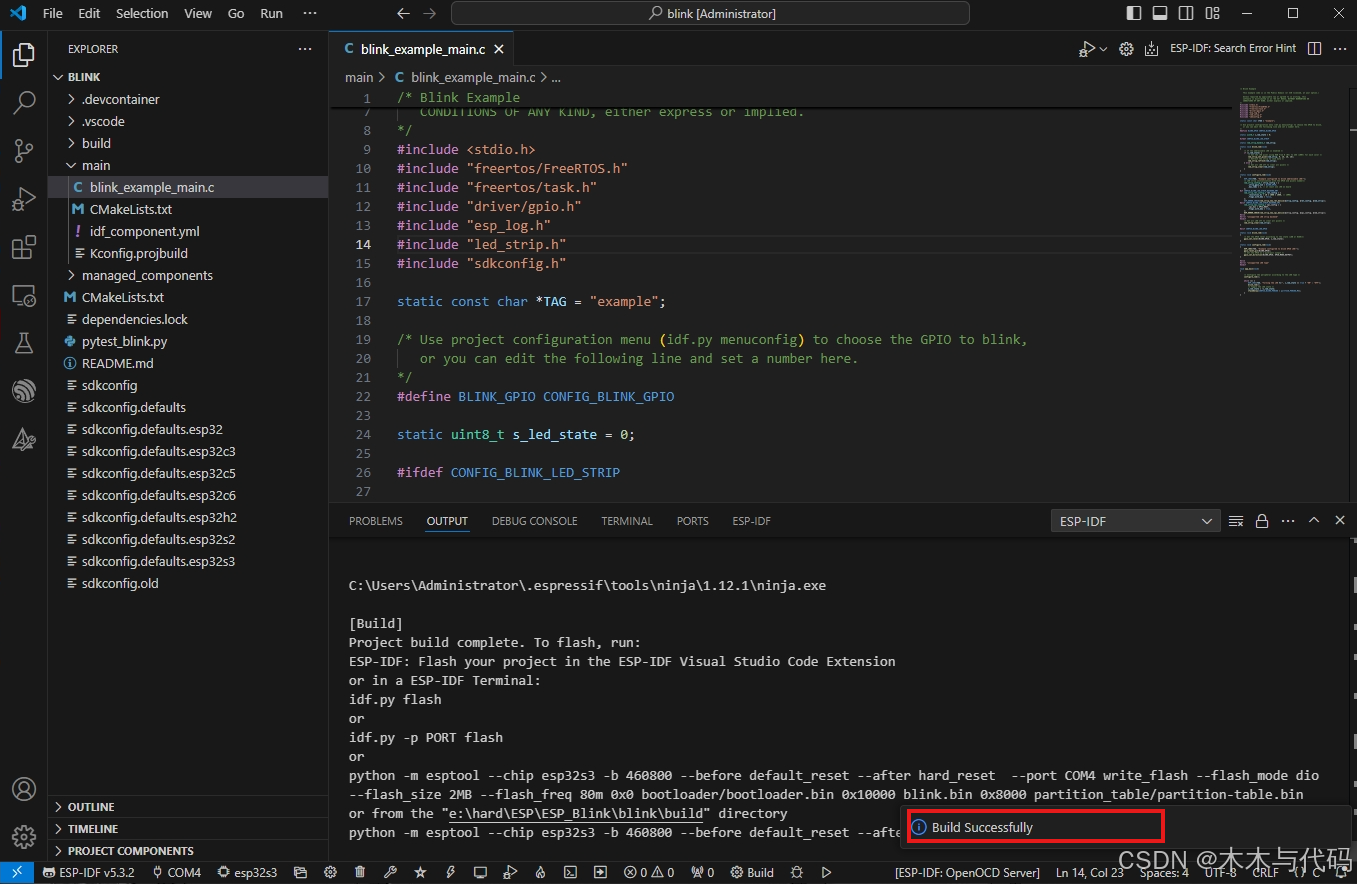Open ESP-IDF terminal icon in status bar

click(569, 872)
